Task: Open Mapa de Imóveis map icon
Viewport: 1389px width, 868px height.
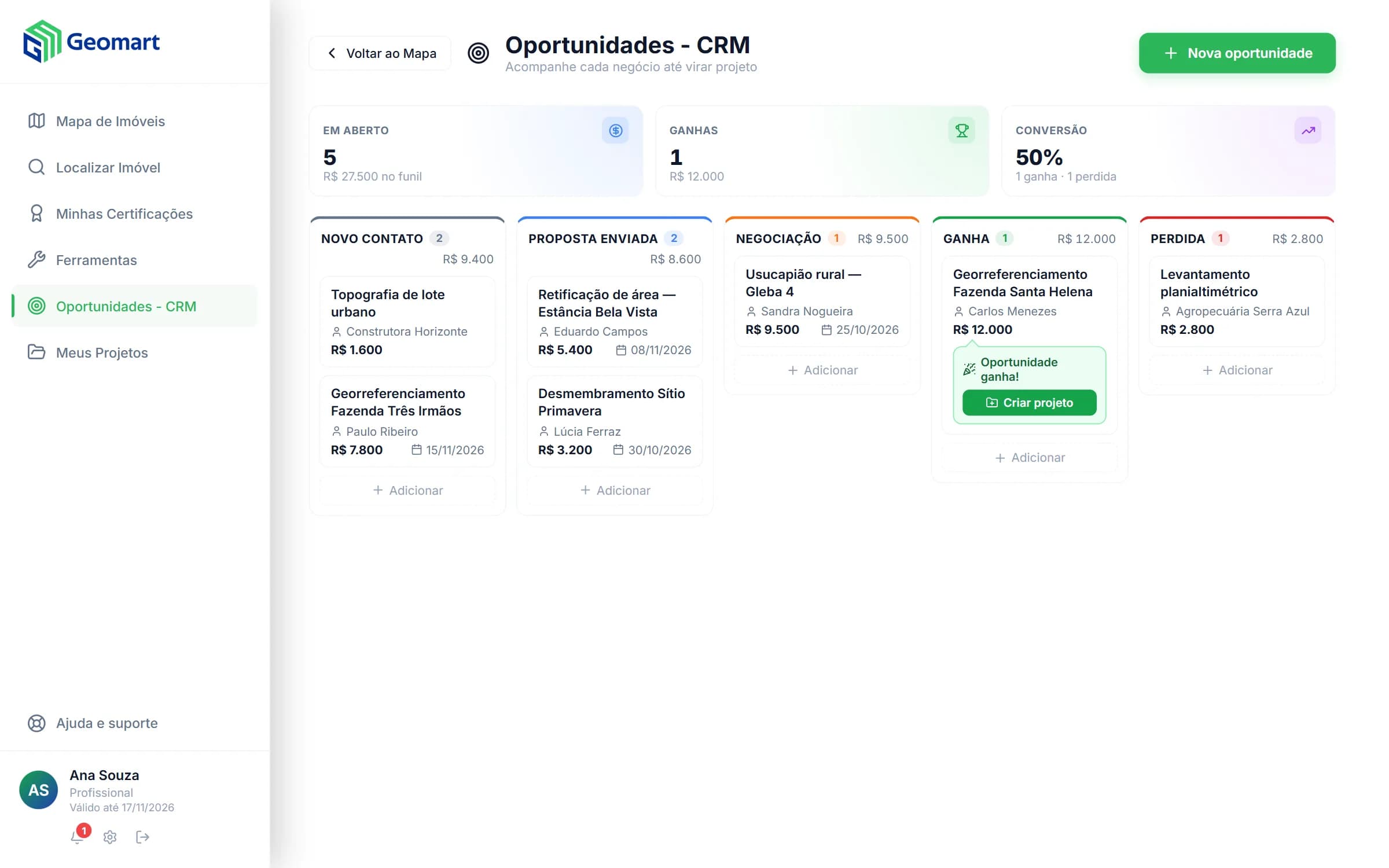Action: 36,121
